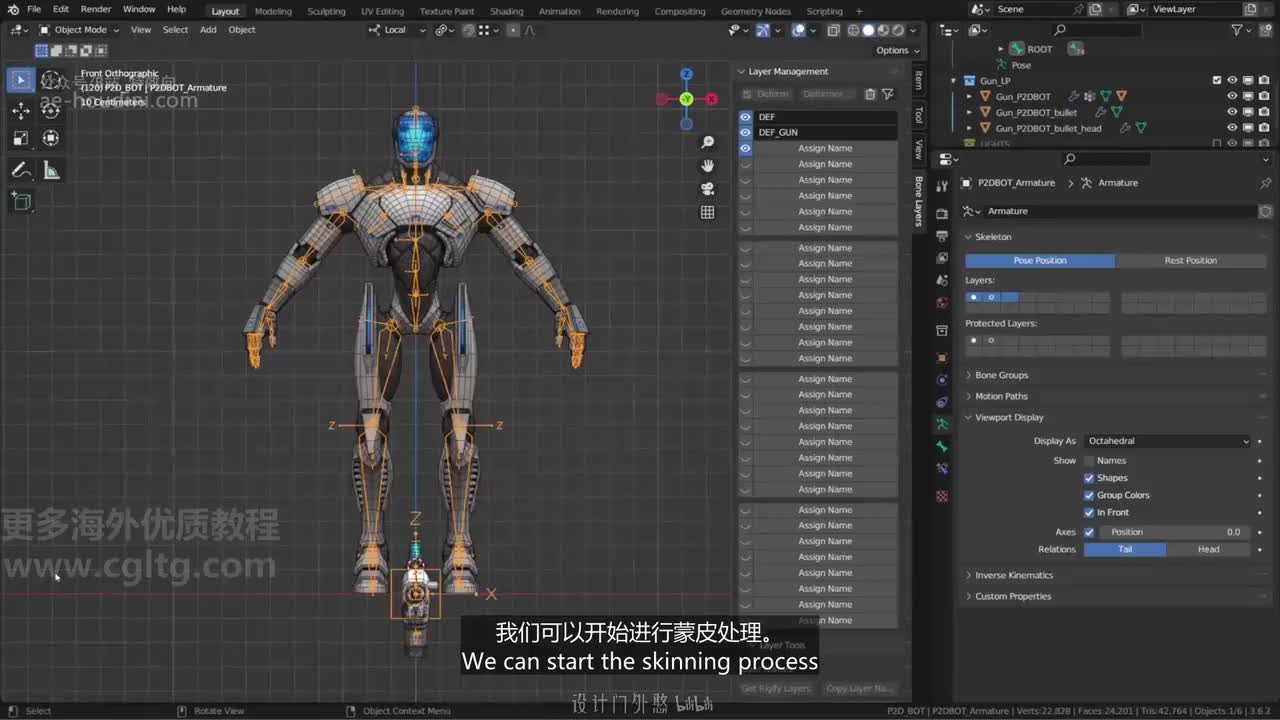Click the Rest Position button
The width and height of the screenshot is (1280, 720).
[1190, 260]
